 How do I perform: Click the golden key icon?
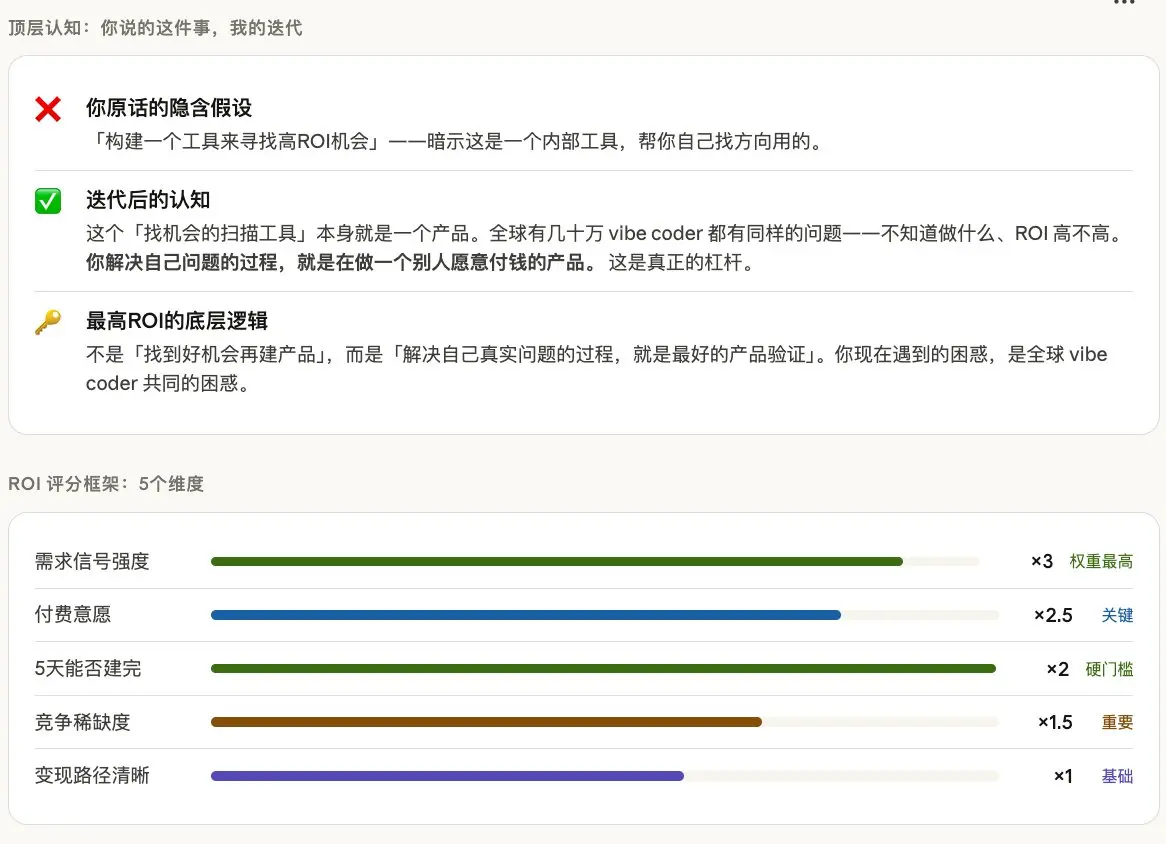click(x=48, y=322)
